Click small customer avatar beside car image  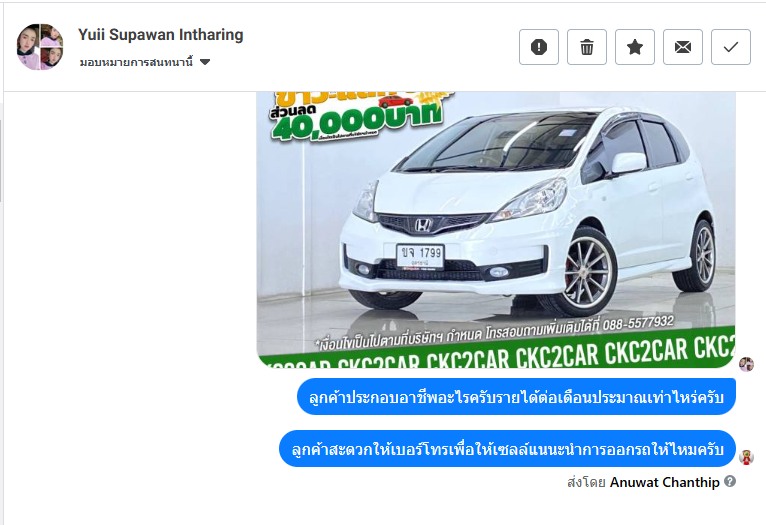746,364
